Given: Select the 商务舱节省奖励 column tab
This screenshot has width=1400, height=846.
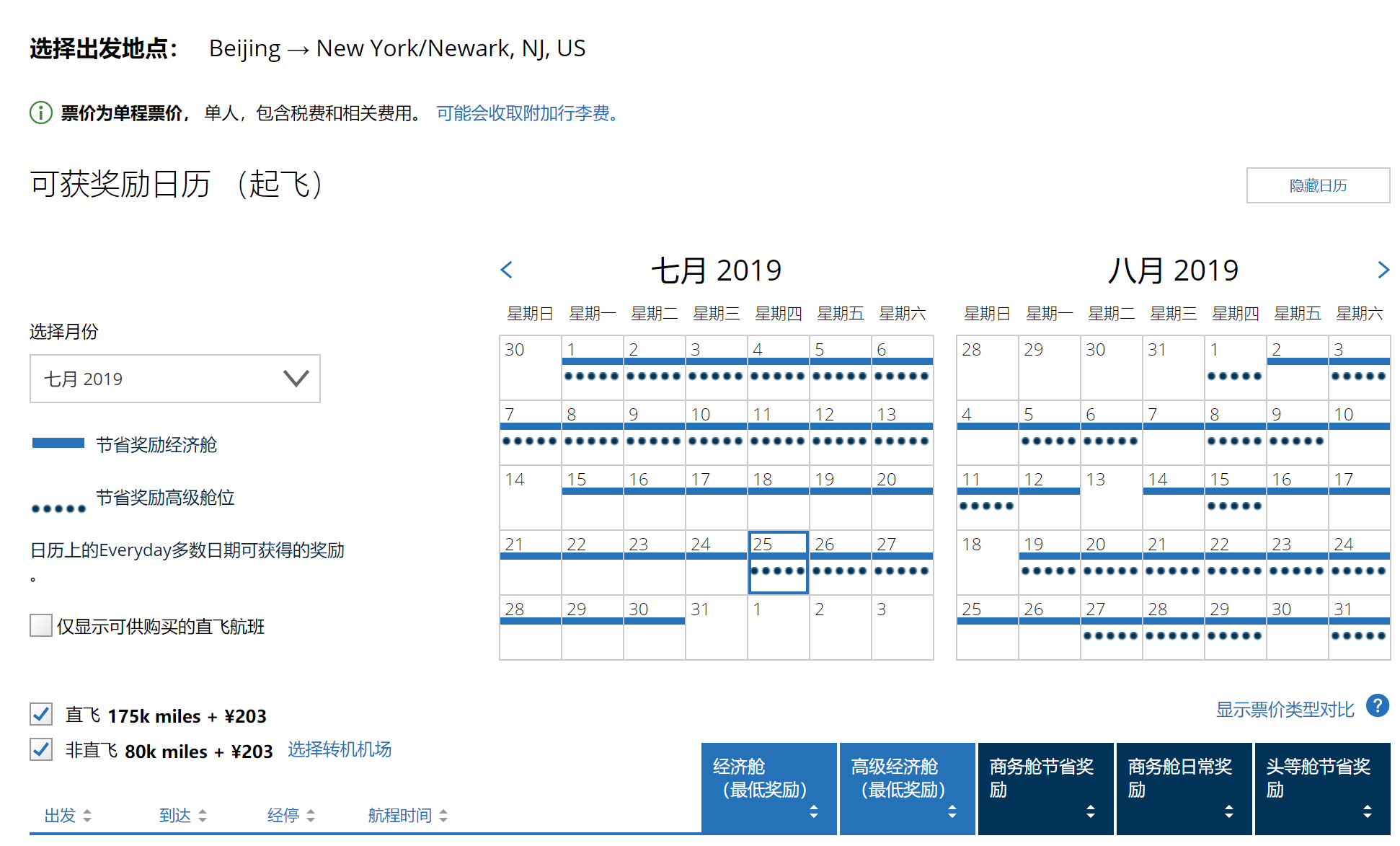Looking at the screenshot, I should pos(1045,788).
